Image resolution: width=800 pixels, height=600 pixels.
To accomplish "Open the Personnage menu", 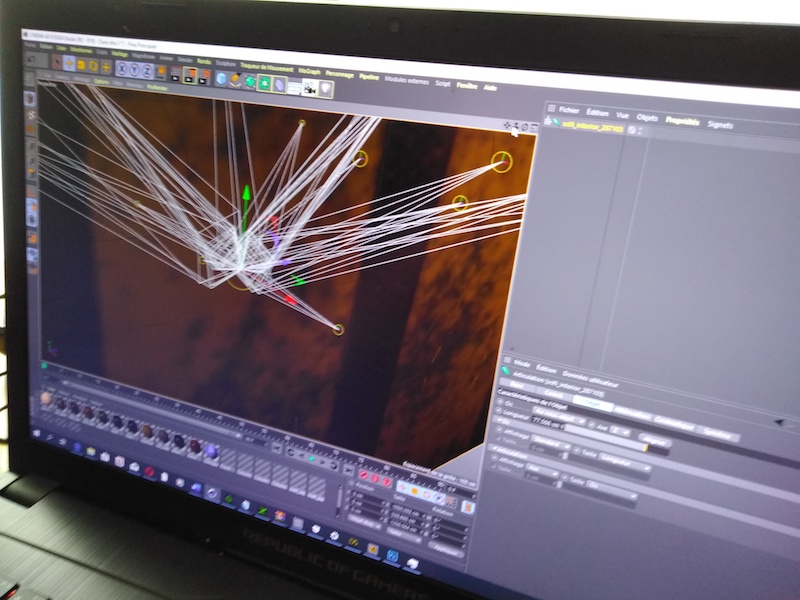I will 340,74.
